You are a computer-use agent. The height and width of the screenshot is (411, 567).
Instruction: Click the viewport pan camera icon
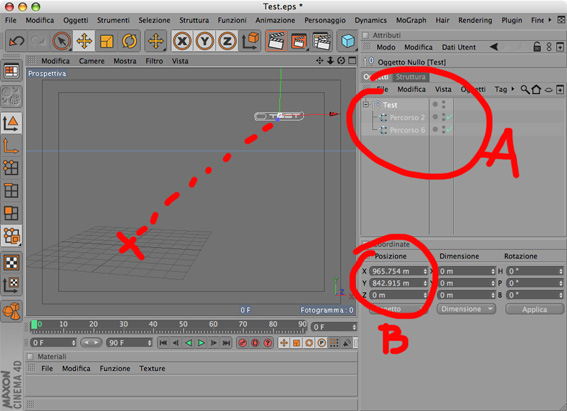point(319,61)
